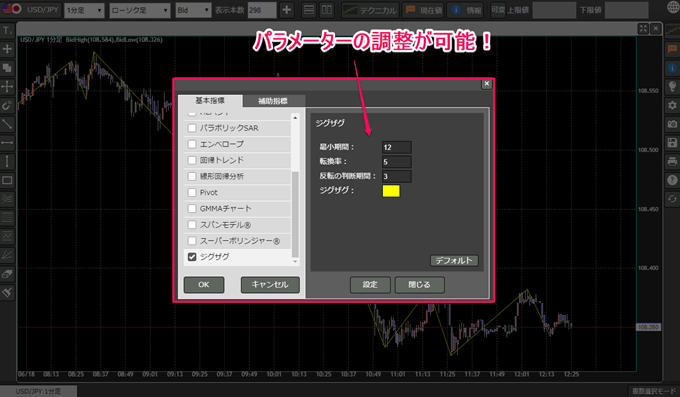Click the lightbulb icon in right sidebar
This screenshot has height=397, width=680.
coord(672,87)
